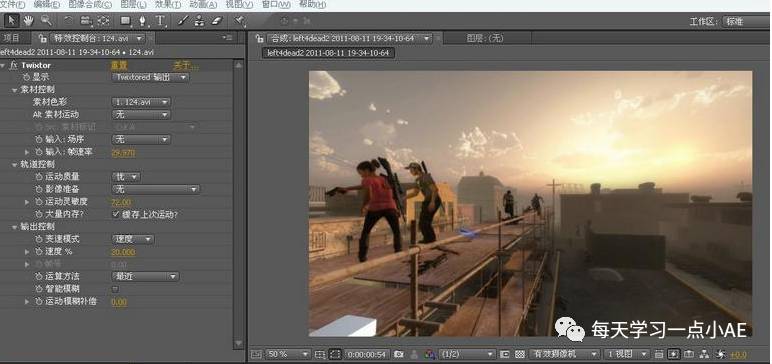Select the Rectangle mask tool
Viewport: 772px width, 364px height.
[126, 21]
